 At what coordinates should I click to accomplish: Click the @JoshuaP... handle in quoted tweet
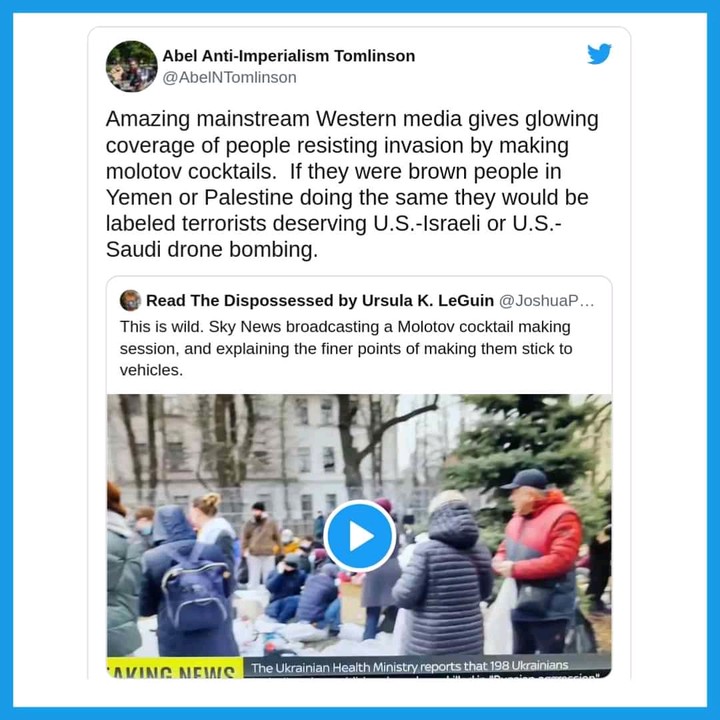click(x=546, y=301)
